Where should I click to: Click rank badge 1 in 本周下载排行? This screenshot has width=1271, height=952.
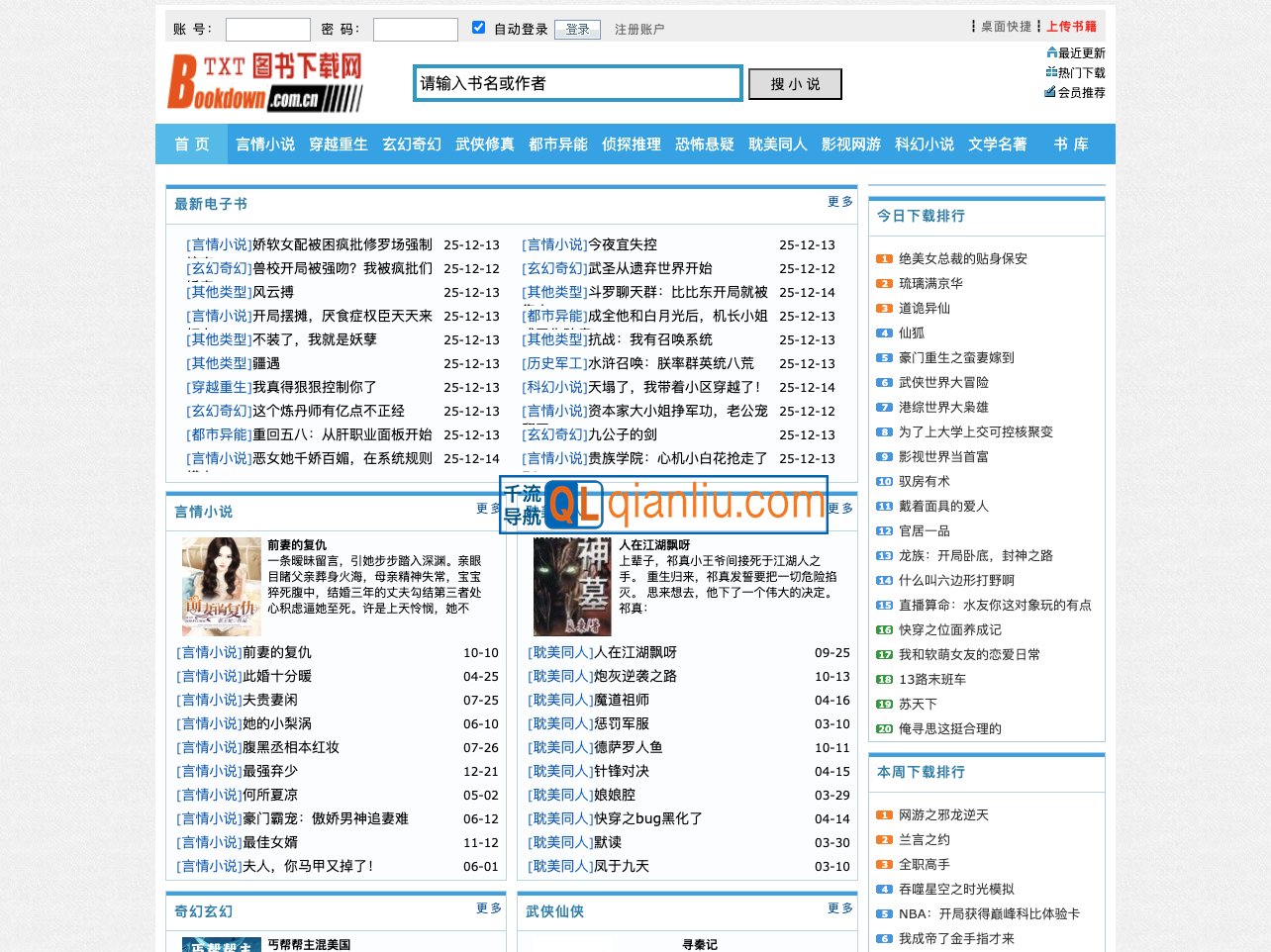tap(883, 814)
